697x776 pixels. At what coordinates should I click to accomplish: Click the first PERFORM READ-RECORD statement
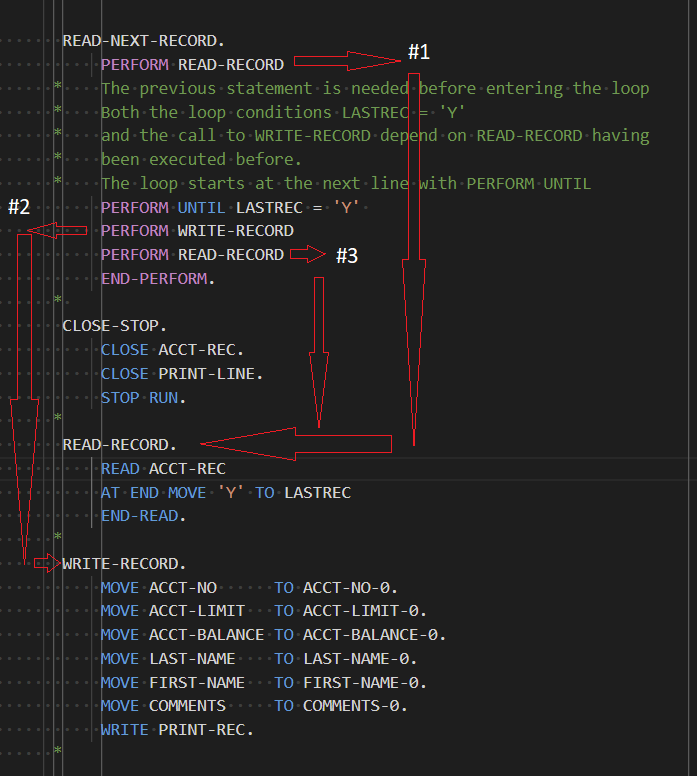(x=193, y=64)
